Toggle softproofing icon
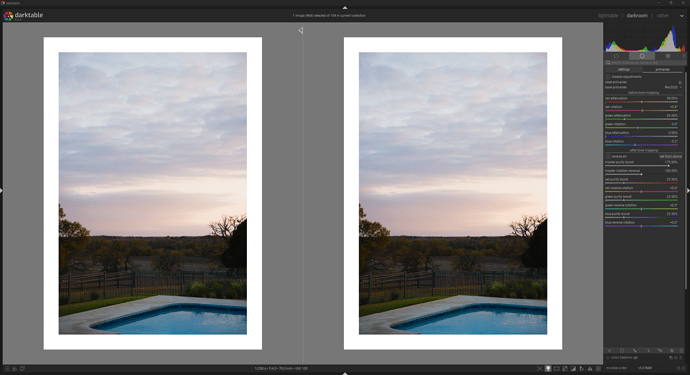The image size is (690, 375). pyautogui.click(x=582, y=368)
